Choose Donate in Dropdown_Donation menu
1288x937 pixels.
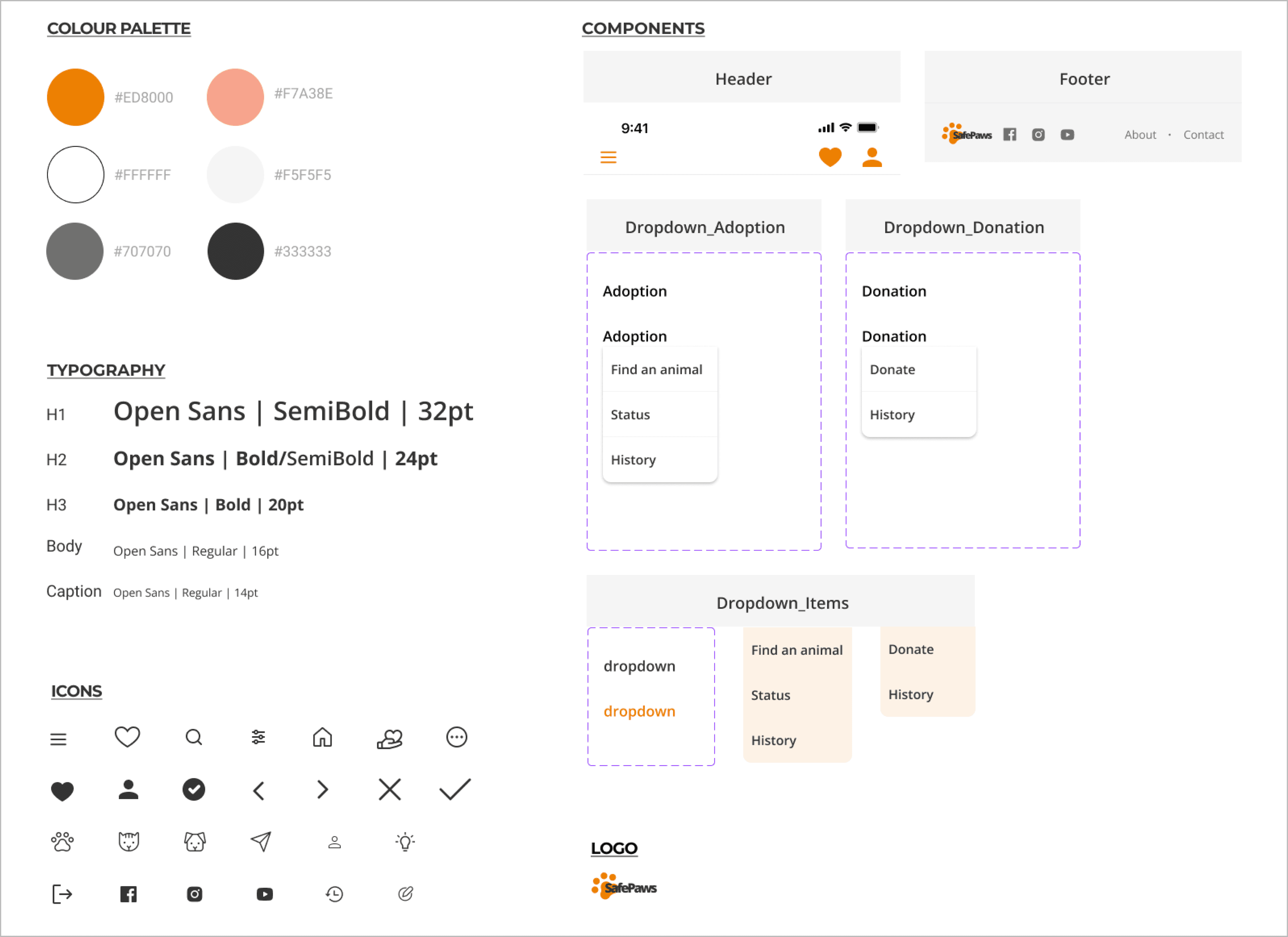pyautogui.click(x=919, y=369)
